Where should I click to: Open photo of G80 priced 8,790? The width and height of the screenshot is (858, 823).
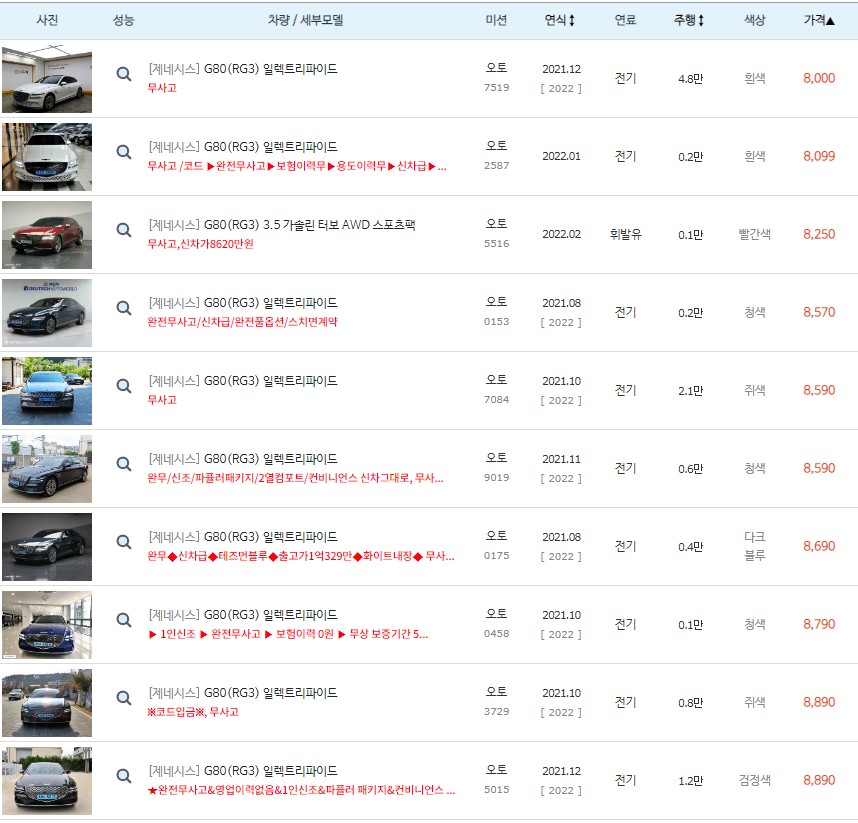(47, 625)
